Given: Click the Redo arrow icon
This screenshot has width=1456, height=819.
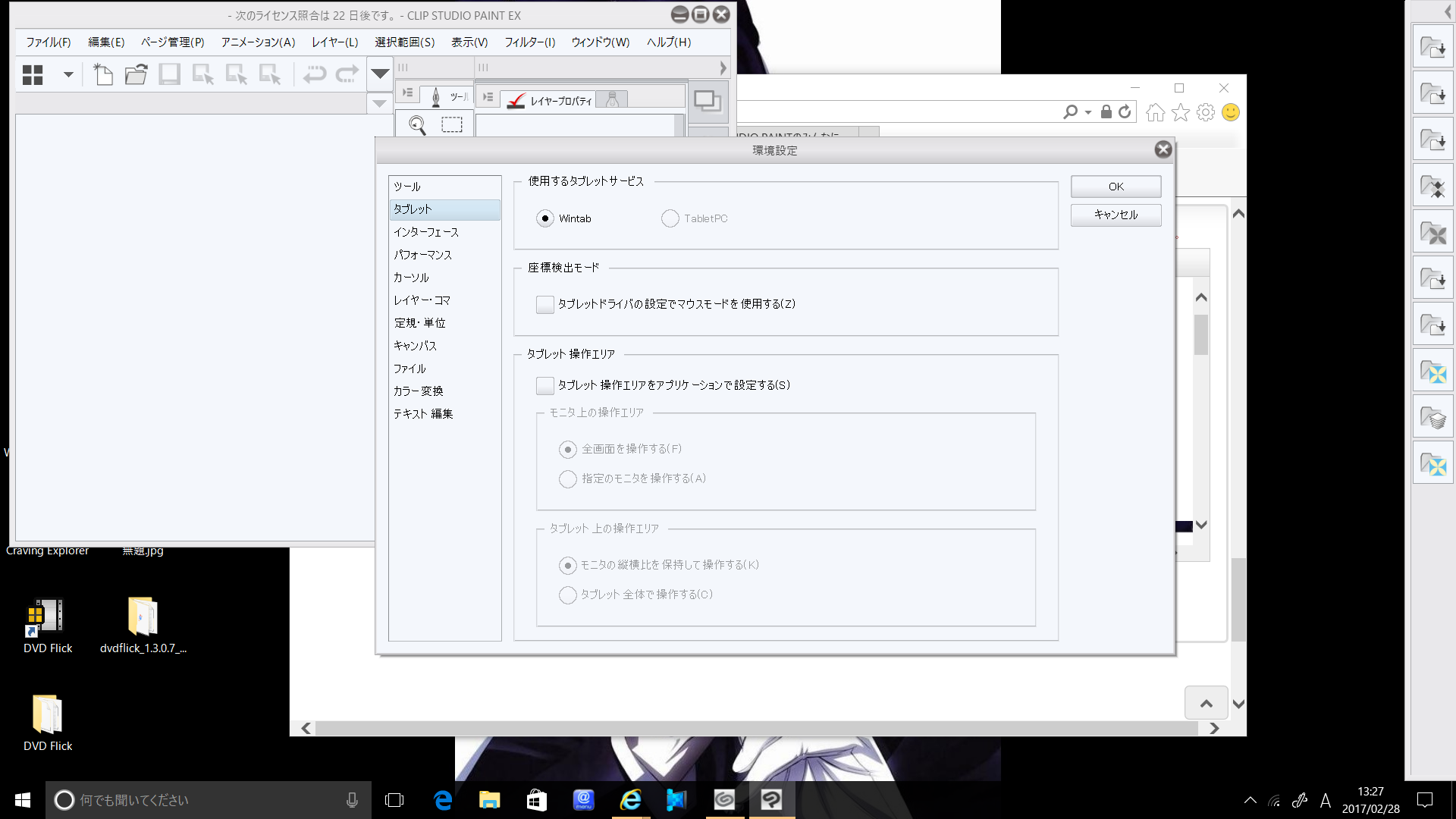Looking at the screenshot, I should click(x=347, y=74).
